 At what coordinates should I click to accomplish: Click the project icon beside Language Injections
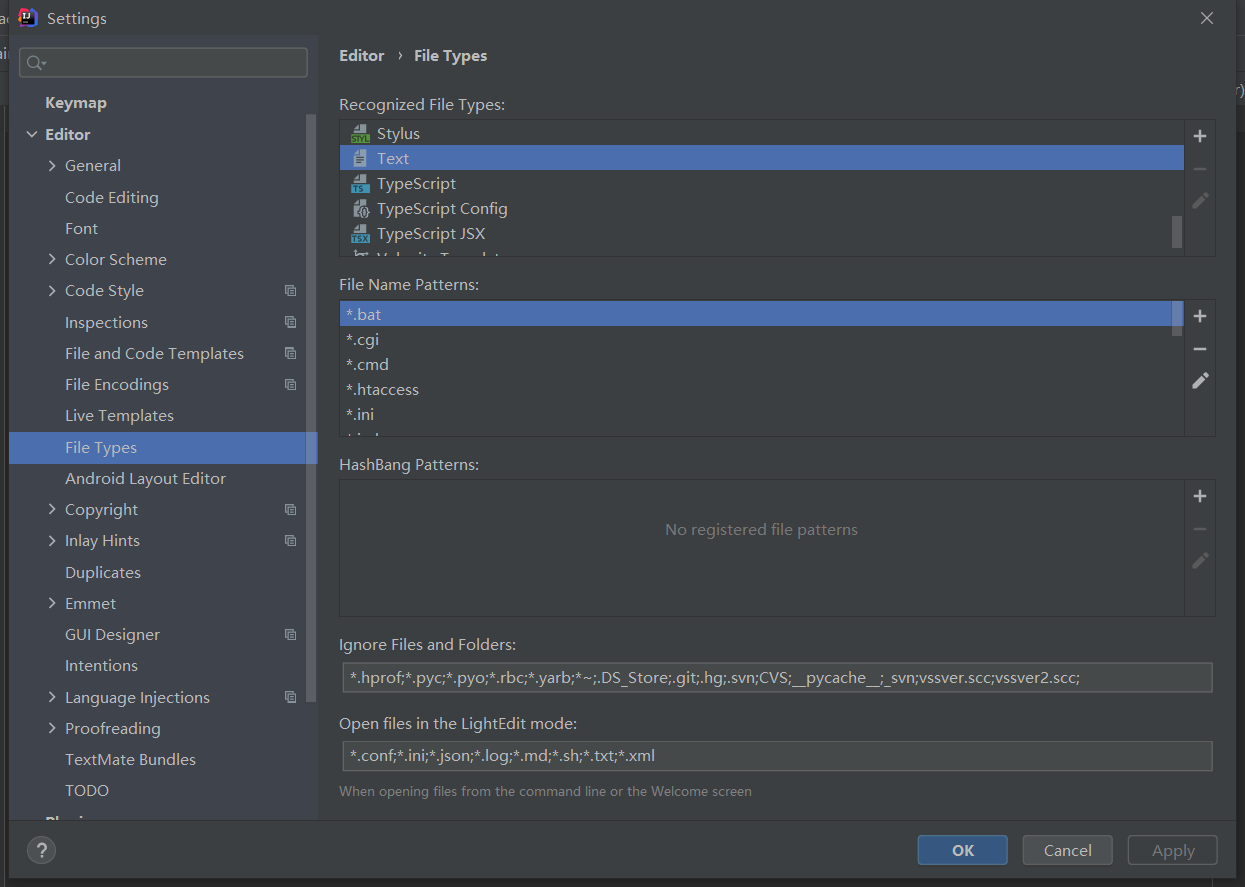pyautogui.click(x=290, y=697)
